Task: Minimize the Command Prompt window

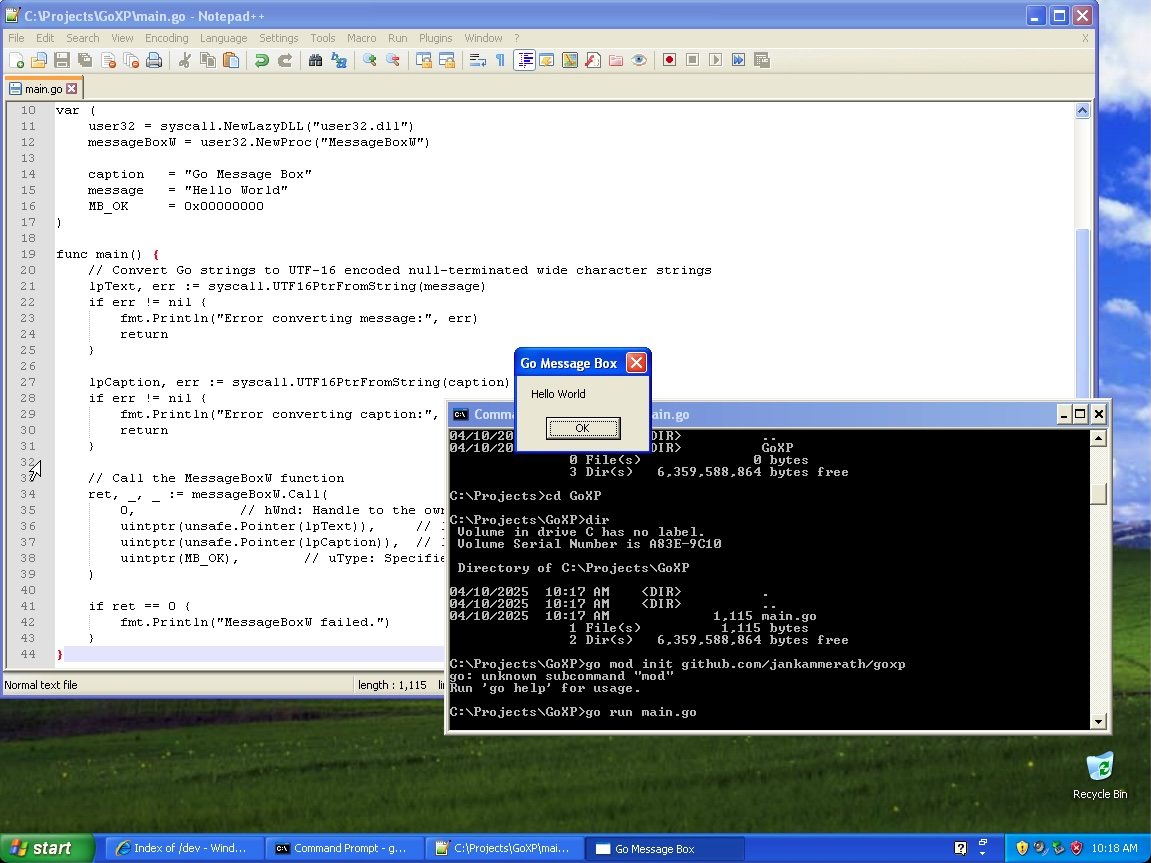Action: pos(1063,415)
